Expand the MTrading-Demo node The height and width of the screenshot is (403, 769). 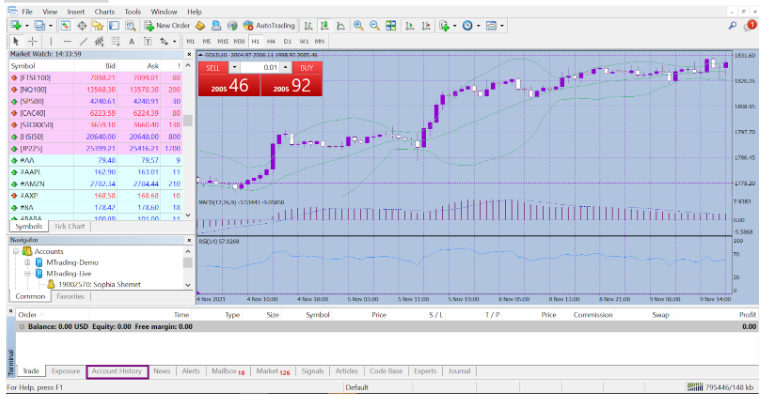(27, 263)
